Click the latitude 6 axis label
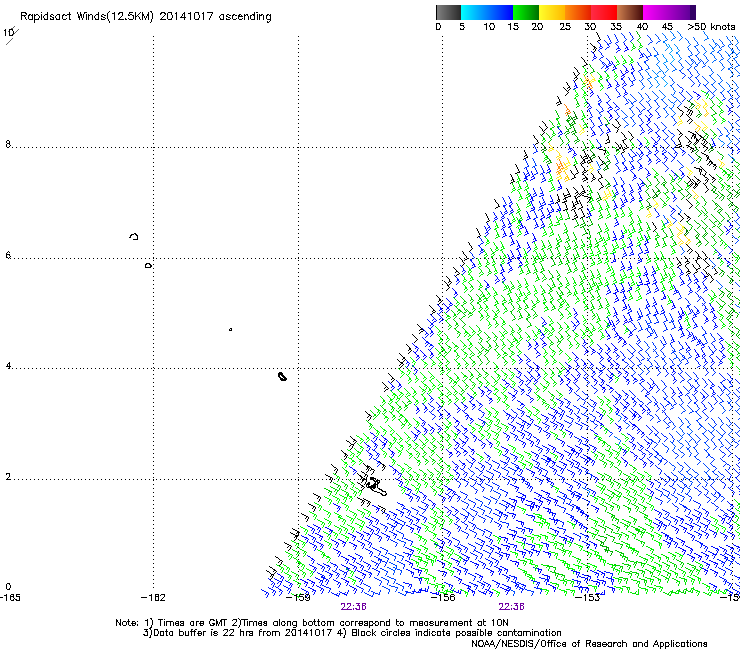 pos(8,255)
